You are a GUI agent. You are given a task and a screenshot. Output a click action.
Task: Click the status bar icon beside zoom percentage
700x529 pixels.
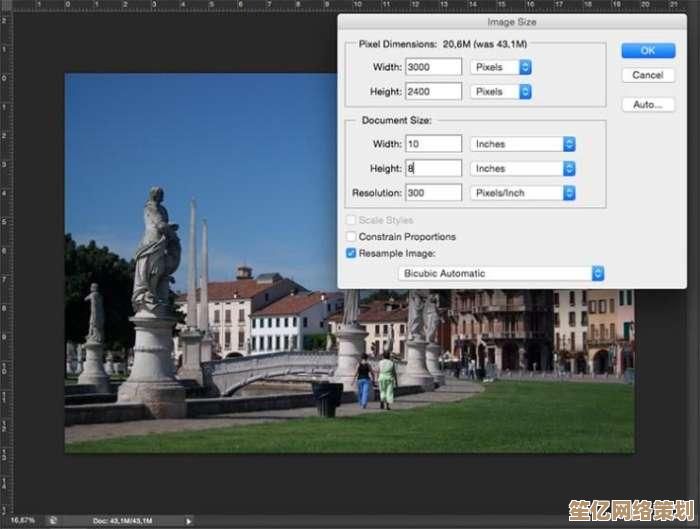(x=53, y=520)
